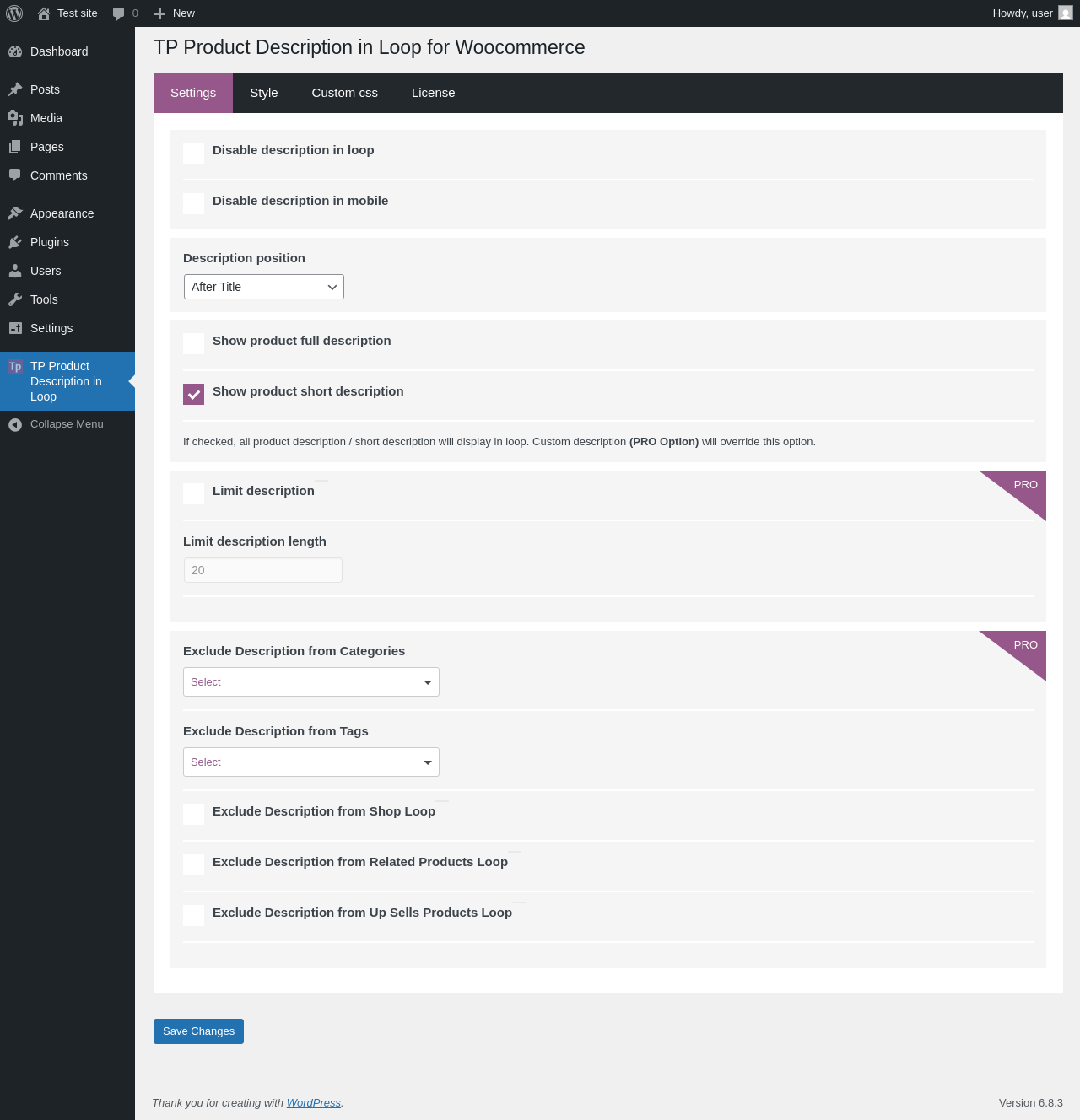Click the Appearance paintbrush icon
This screenshot has height=1120, width=1080.
[15, 213]
